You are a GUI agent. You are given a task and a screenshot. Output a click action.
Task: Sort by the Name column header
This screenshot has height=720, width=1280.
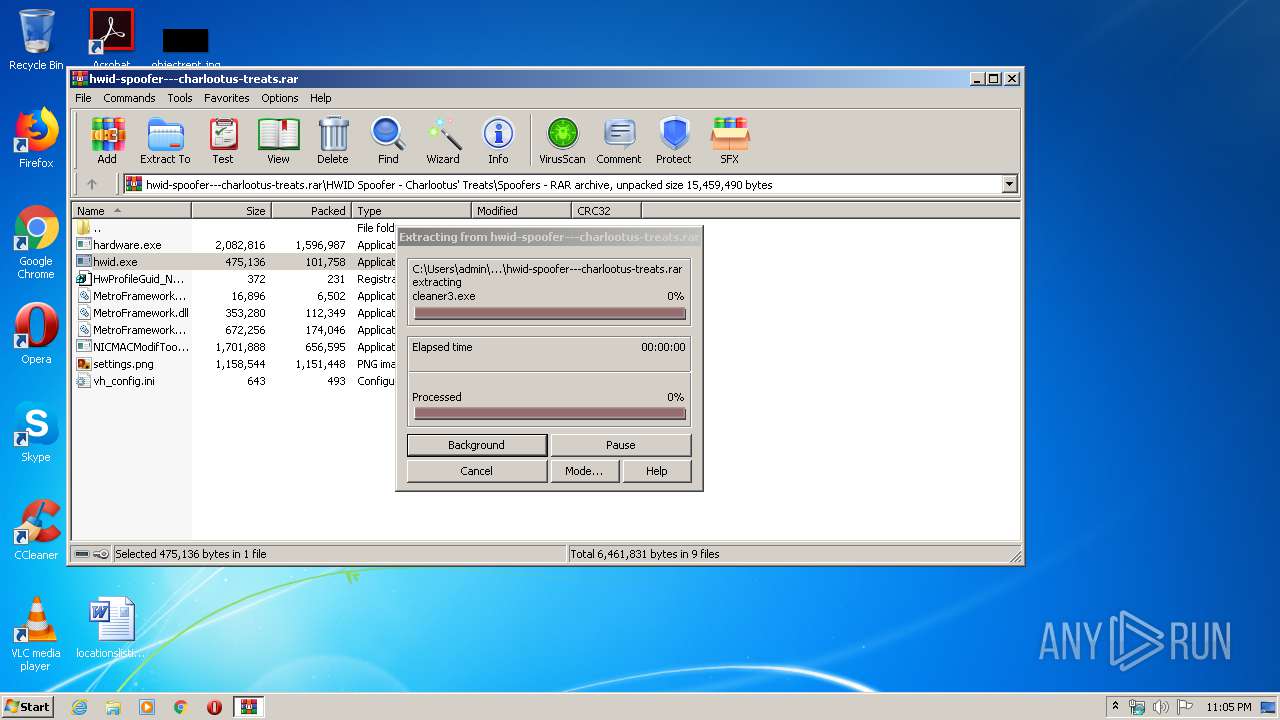131,211
